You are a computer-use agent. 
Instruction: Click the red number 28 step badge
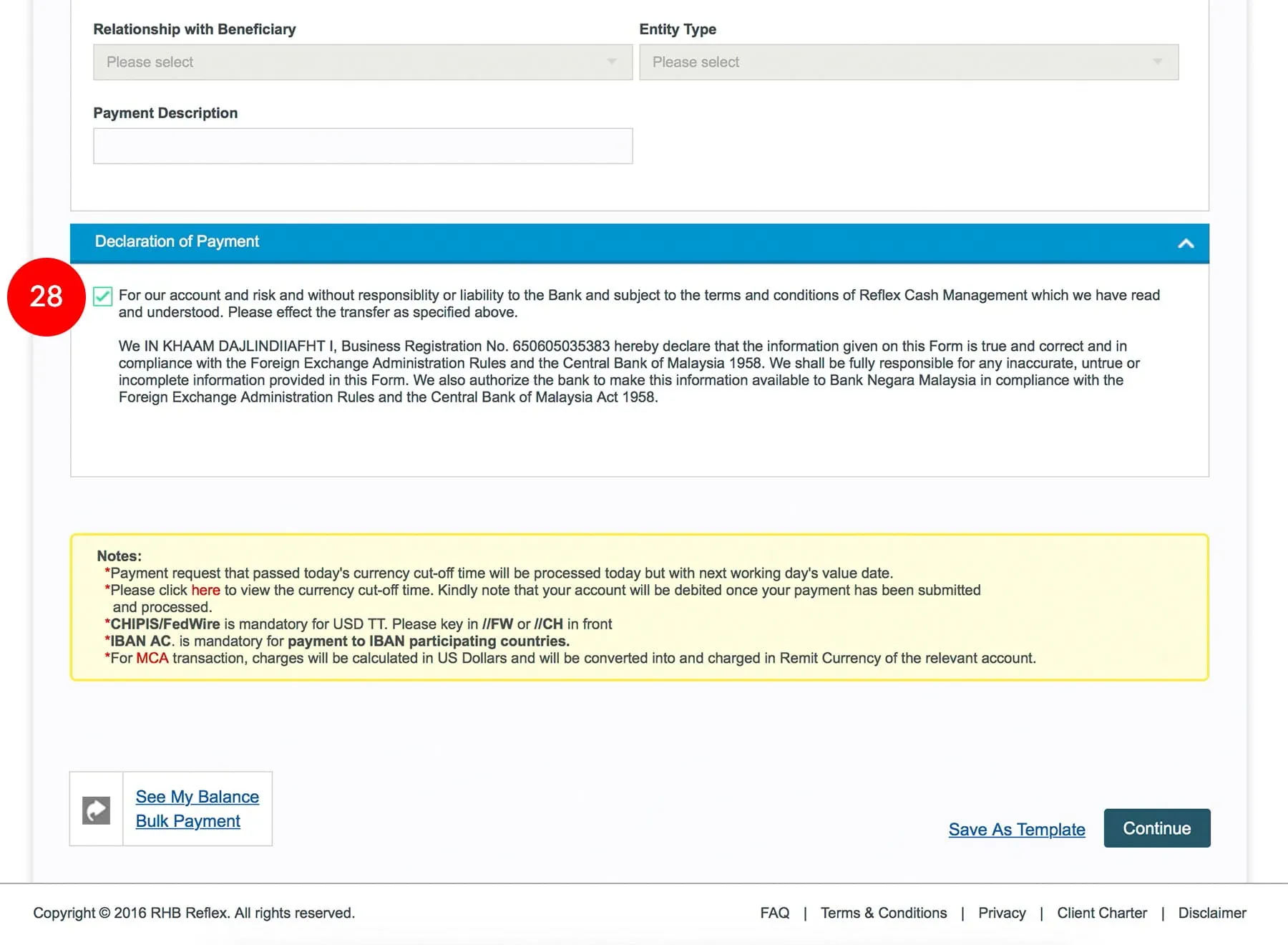tap(47, 296)
